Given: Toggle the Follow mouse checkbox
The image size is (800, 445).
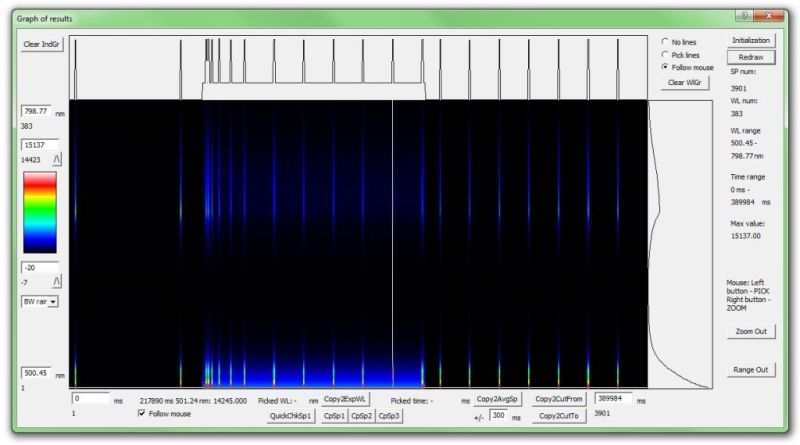Looking at the screenshot, I should coord(142,413).
